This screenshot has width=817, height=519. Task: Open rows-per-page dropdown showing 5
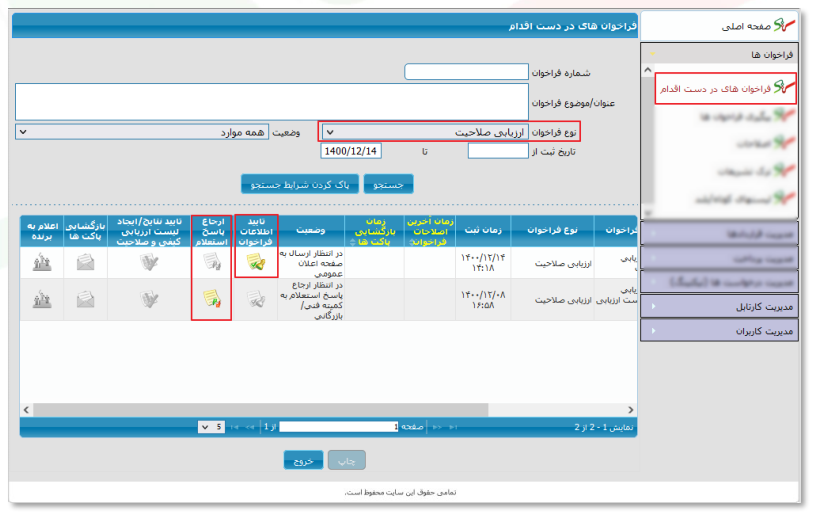(211, 427)
